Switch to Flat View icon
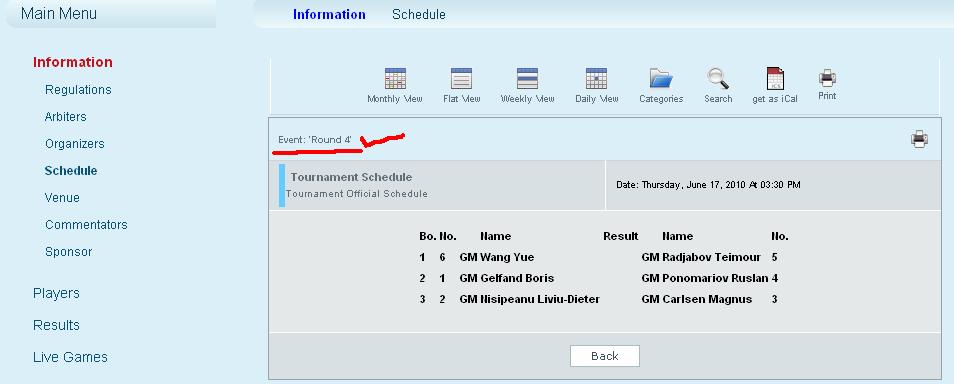 pos(461,79)
